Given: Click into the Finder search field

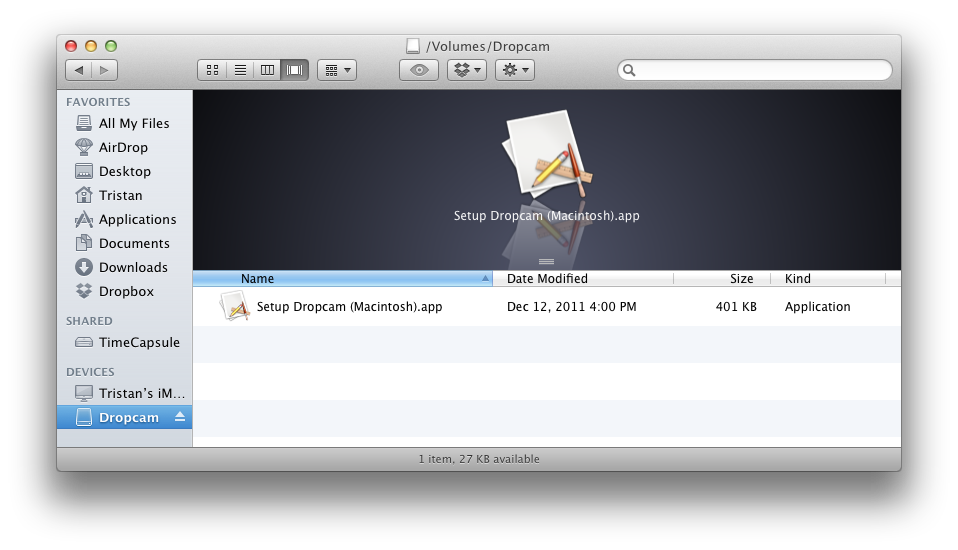Looking at the screenshot, I should click(755, 70).
